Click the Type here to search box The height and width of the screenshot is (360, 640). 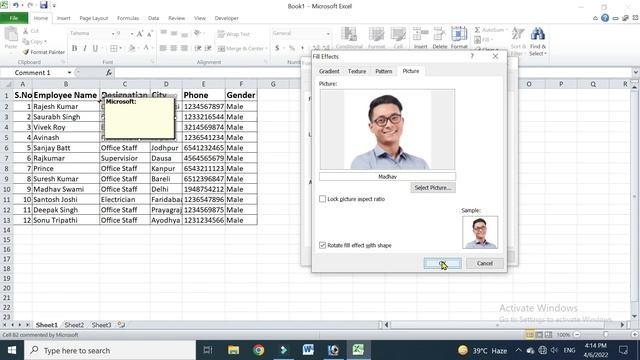coord(110,350)
